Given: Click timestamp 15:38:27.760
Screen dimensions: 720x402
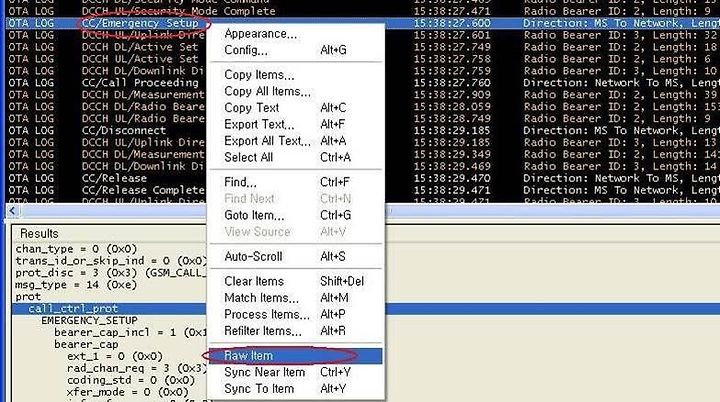Looking at the screenshot, I should [x=452, y=83].
